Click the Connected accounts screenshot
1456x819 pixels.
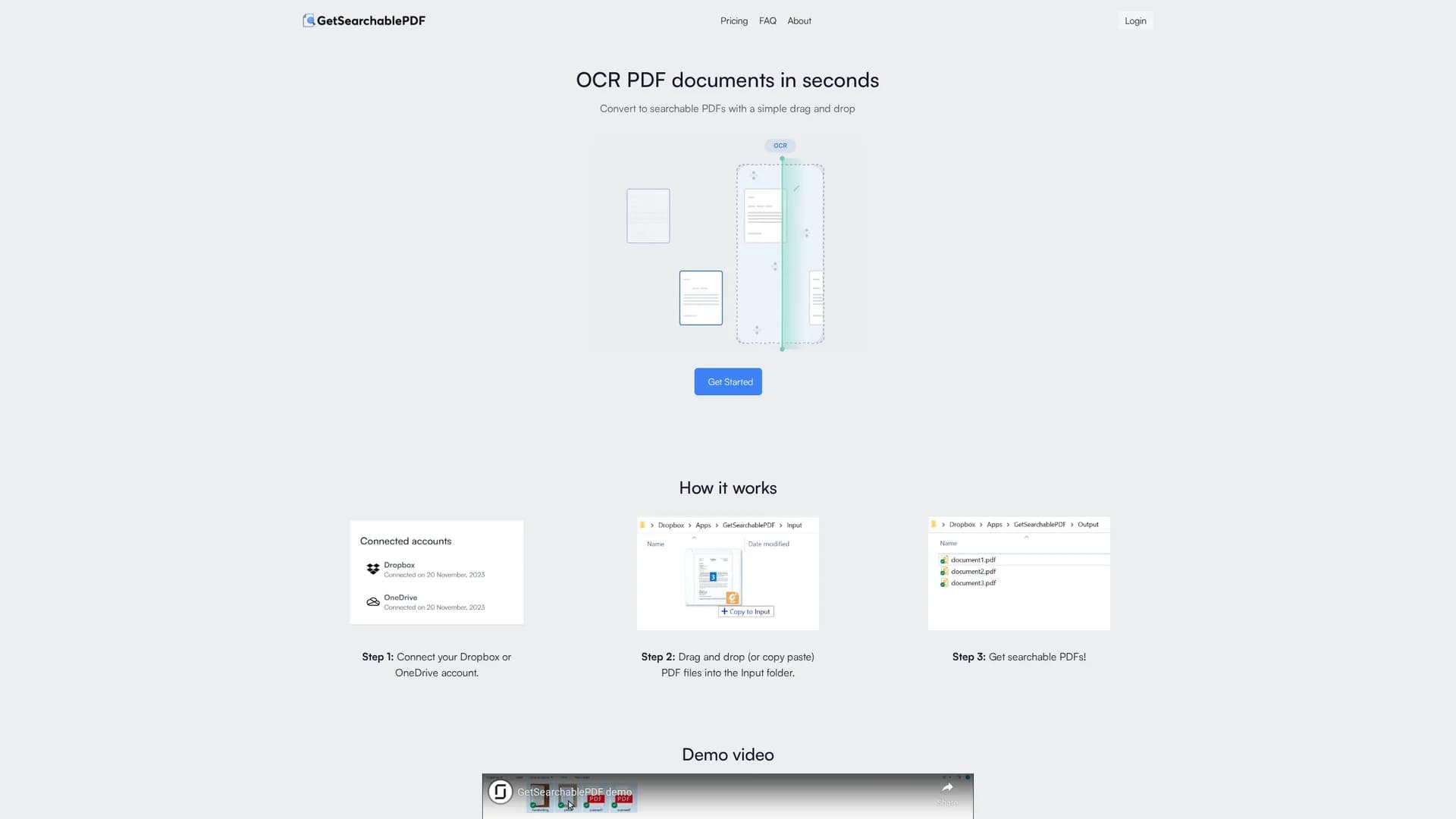pos(437,573)
